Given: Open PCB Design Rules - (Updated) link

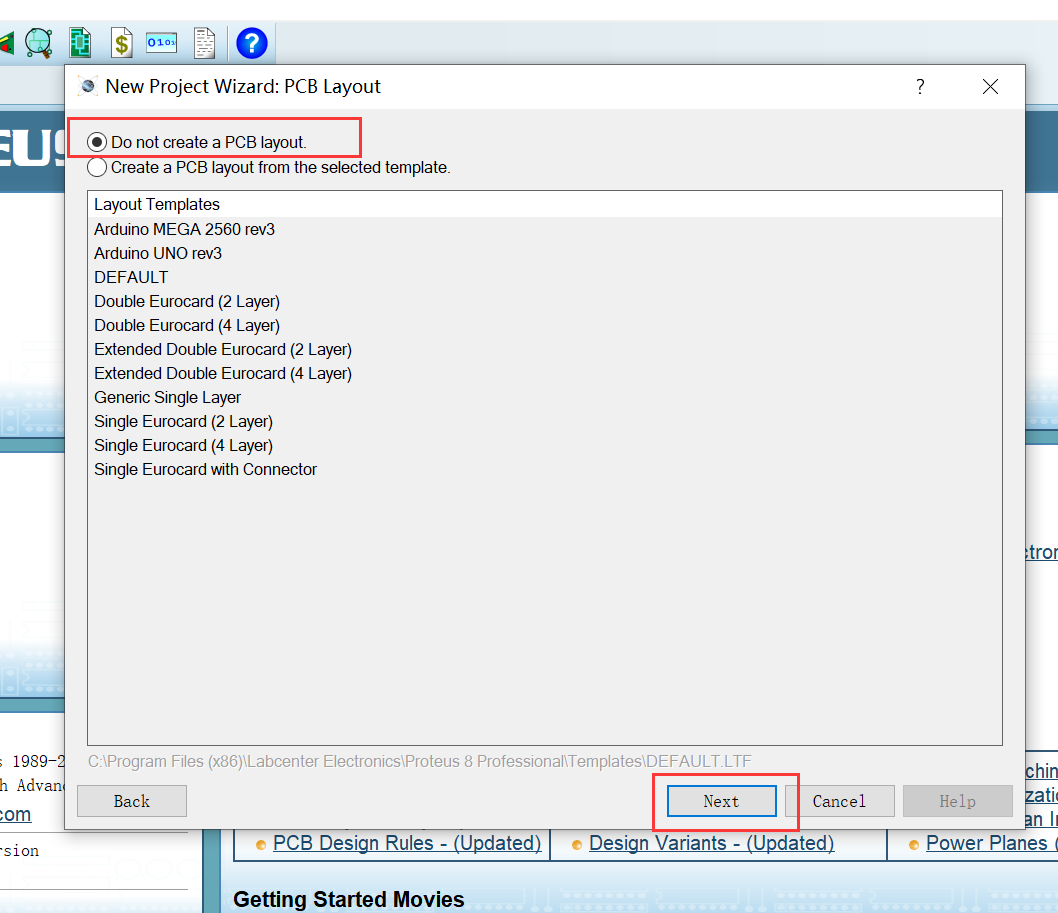Looking at the screenshot, I should [407, 843].
